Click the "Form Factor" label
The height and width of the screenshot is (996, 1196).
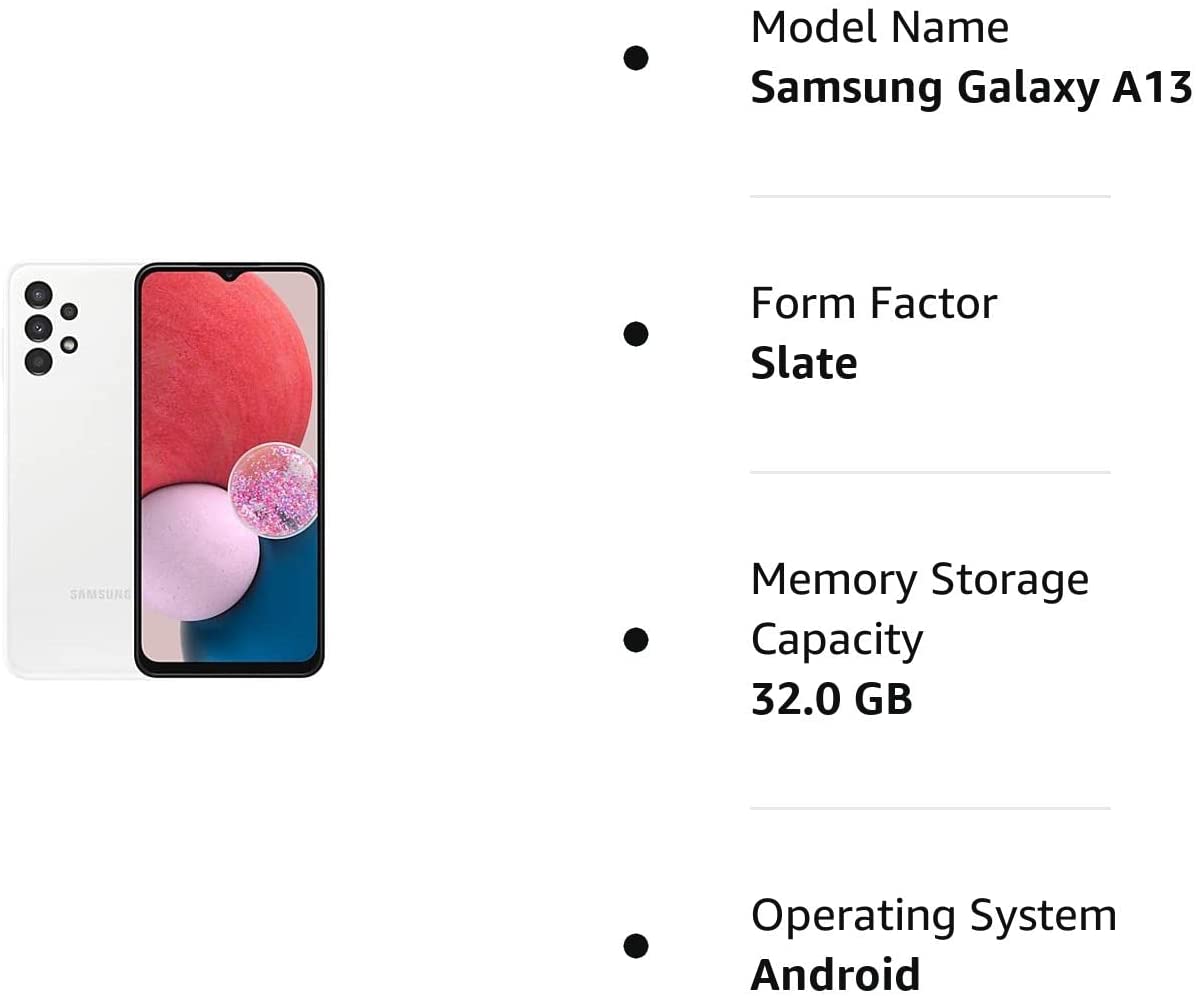pos(873,303)
